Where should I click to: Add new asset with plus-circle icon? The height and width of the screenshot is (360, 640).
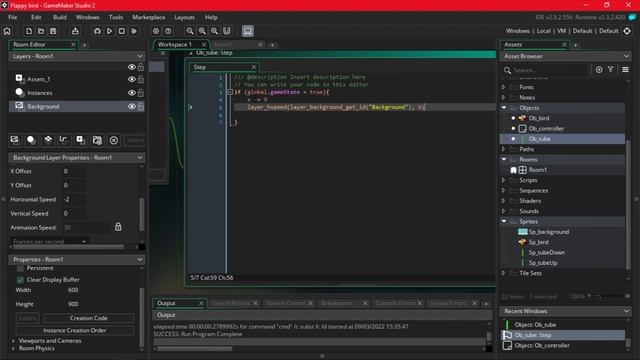pyautogui.click(x=599, y=70)
